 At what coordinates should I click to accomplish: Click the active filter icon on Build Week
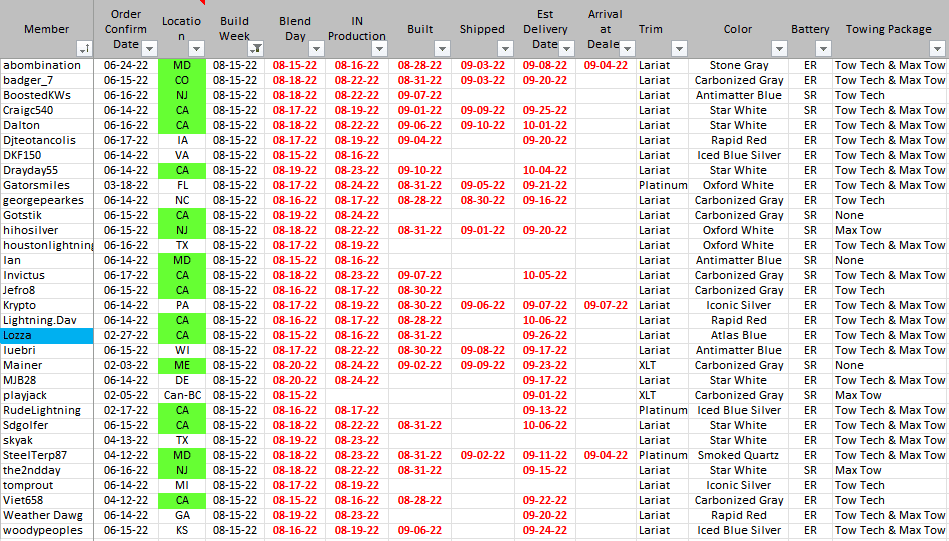[x=255, y=48]
